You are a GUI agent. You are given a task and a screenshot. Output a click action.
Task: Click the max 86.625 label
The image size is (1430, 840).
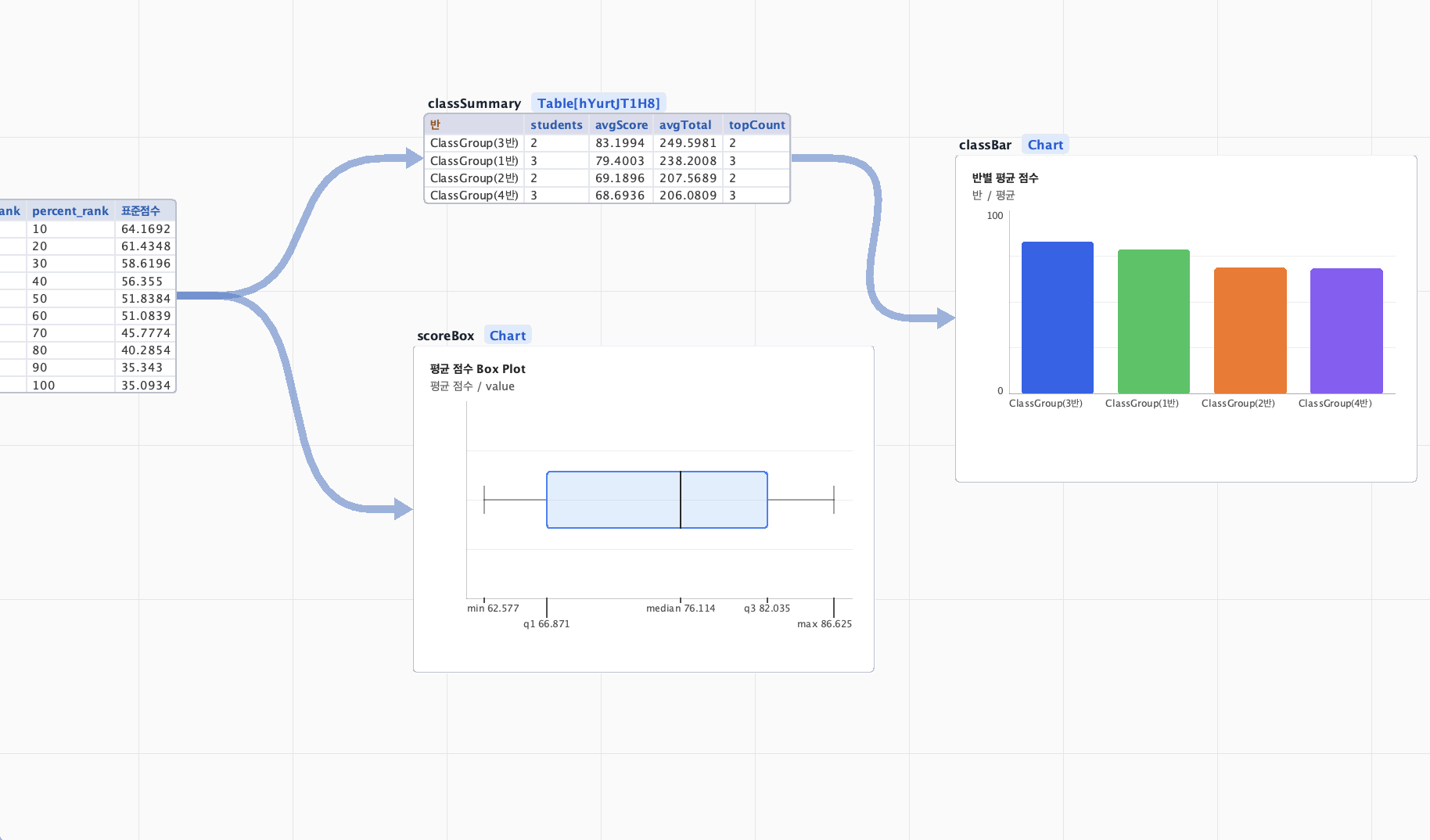825,624
